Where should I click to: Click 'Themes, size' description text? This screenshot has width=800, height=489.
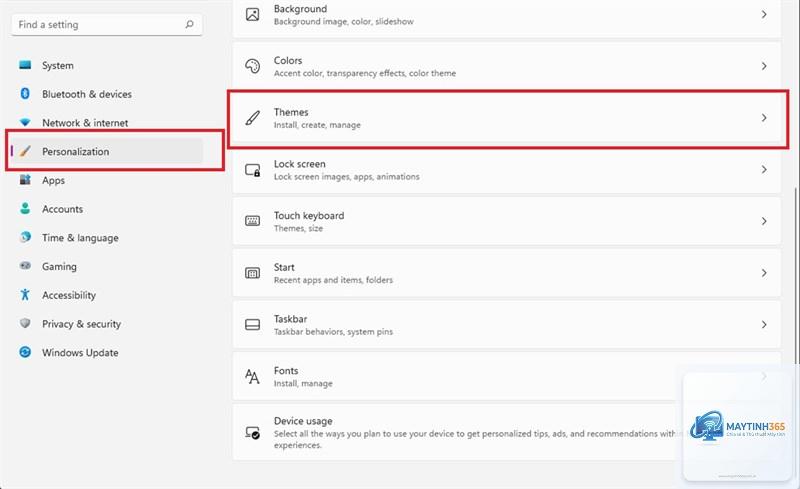point(298,228)
